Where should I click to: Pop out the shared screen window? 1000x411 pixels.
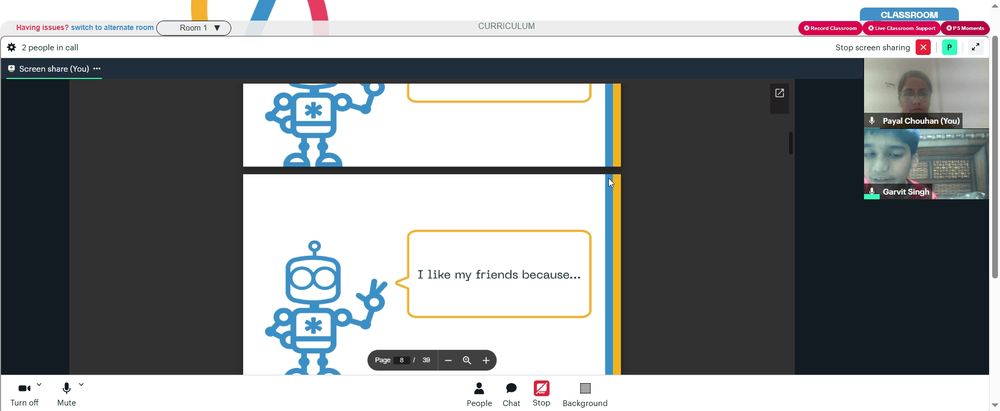tap(779, 93)
